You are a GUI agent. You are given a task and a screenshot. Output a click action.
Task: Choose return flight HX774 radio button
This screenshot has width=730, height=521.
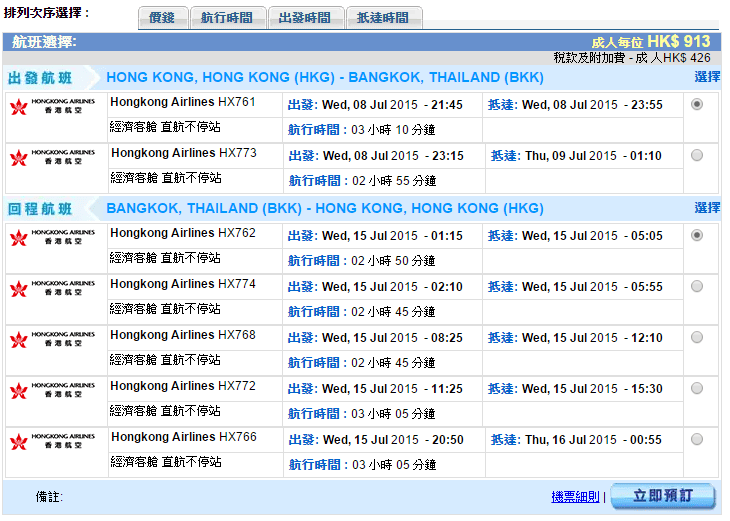[x=697, y=286]
